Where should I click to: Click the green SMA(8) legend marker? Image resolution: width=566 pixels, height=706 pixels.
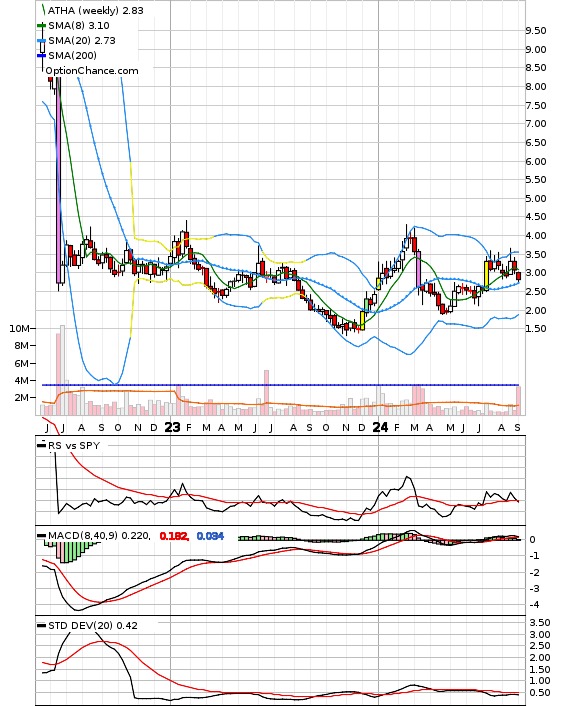point(41,26)
